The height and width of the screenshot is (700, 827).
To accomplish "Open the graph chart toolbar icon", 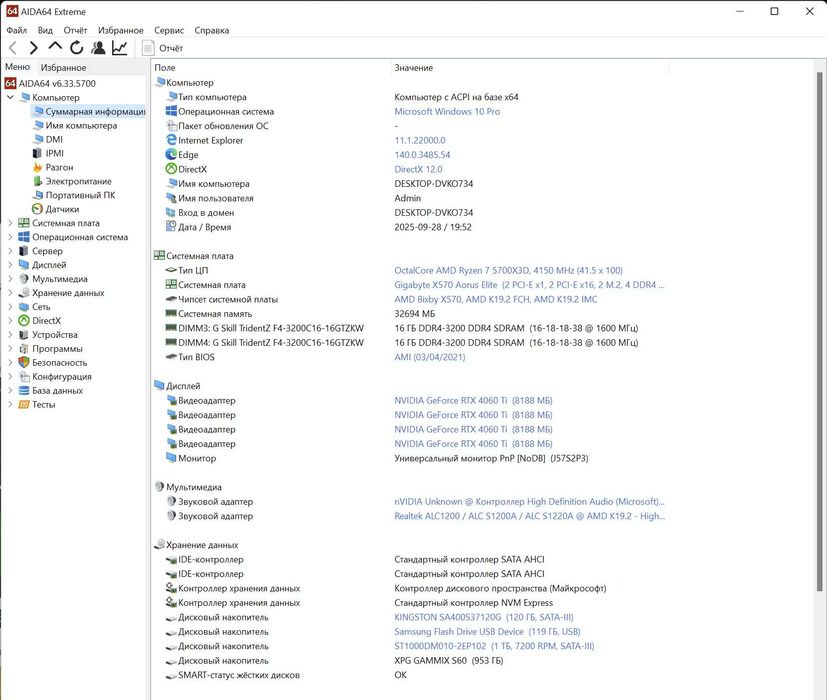I will 120,48.
